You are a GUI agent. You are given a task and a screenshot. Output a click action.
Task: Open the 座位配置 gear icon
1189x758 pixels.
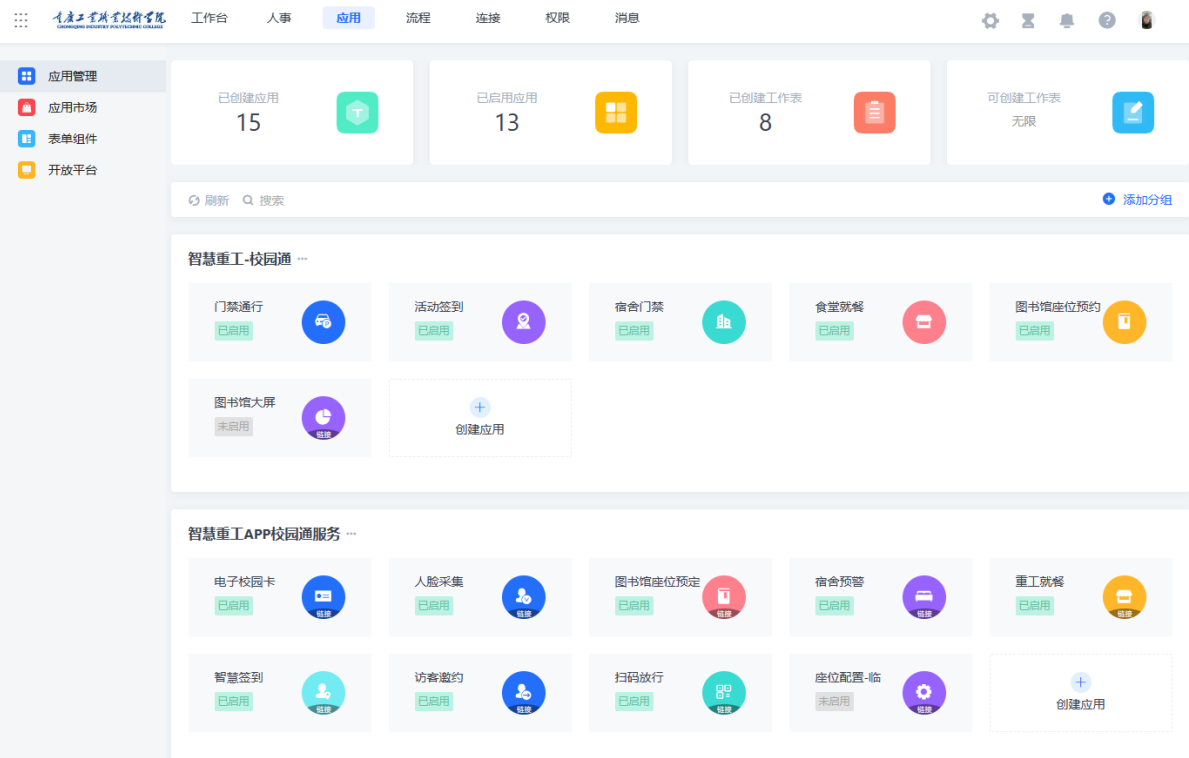pos(923,692)
